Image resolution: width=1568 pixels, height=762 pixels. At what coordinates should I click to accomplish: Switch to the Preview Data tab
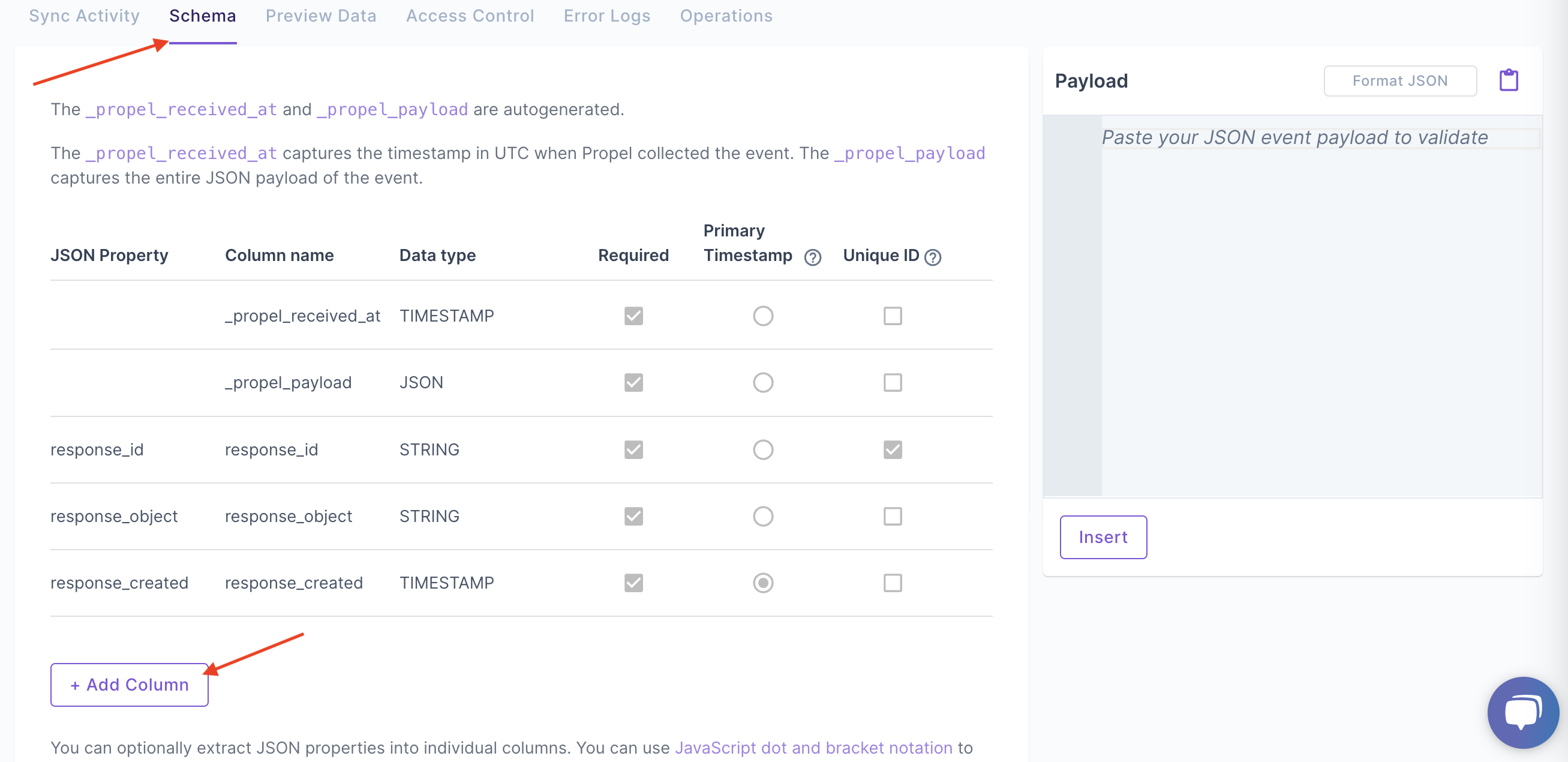pos(321,16)
